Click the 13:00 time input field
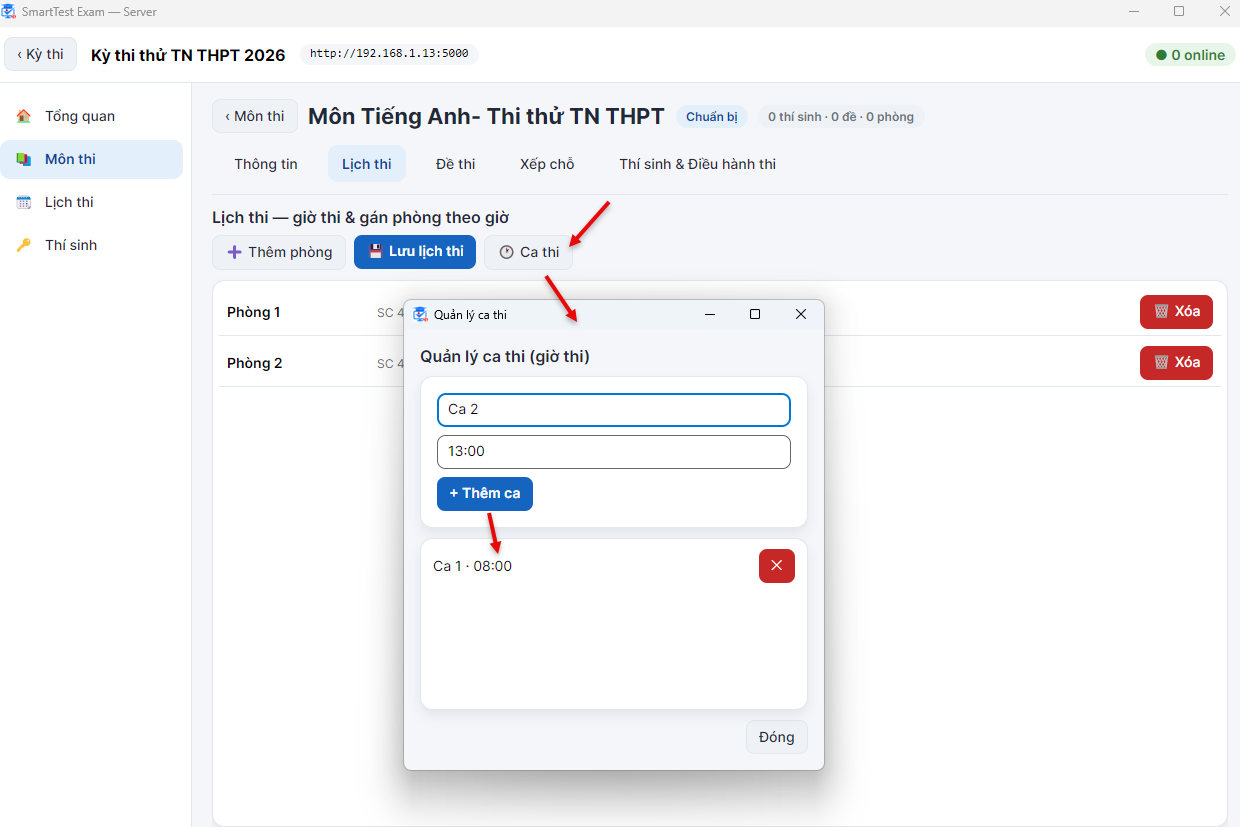 [614, 452]
